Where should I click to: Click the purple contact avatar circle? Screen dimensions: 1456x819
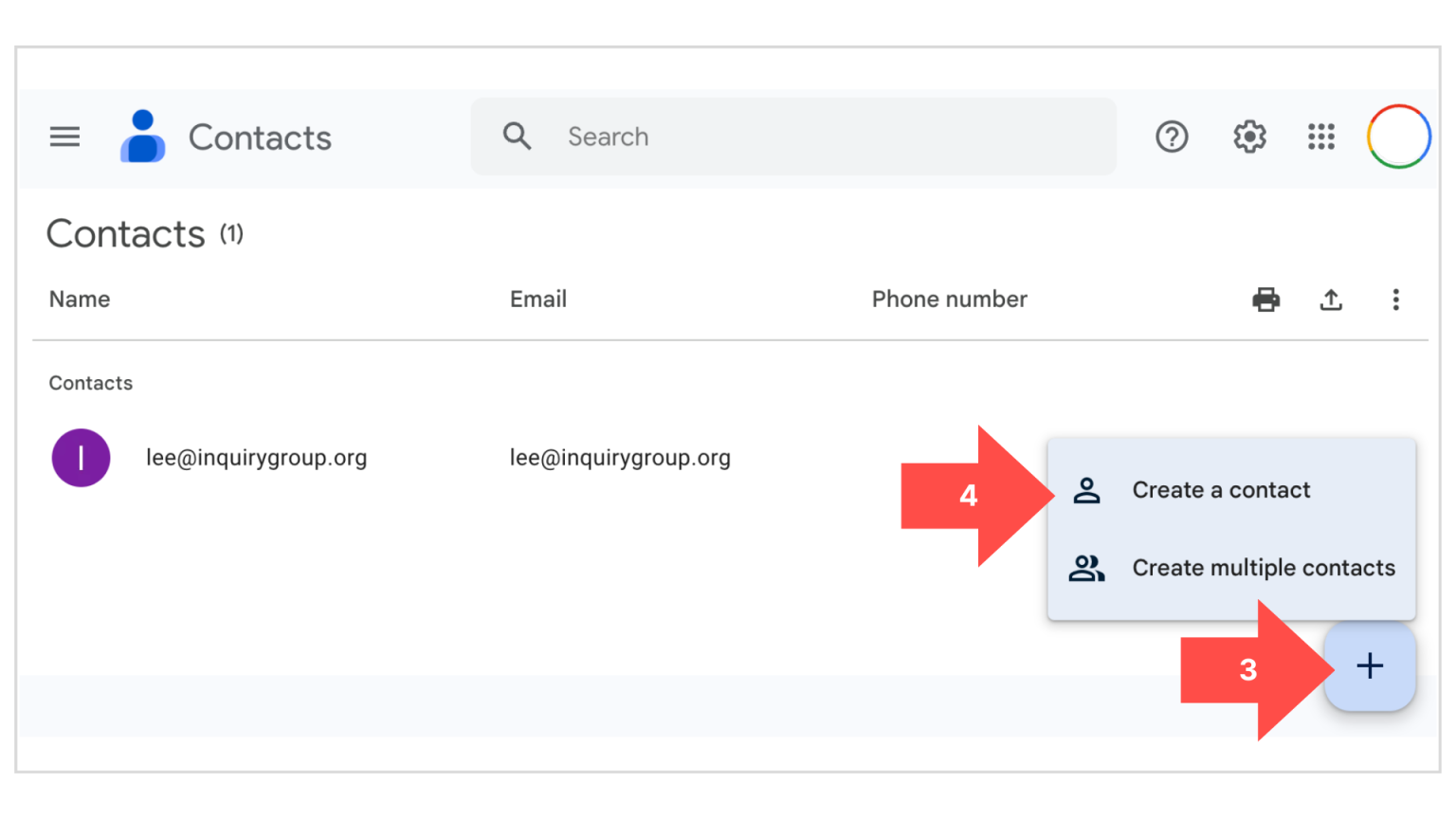(81, 458)
